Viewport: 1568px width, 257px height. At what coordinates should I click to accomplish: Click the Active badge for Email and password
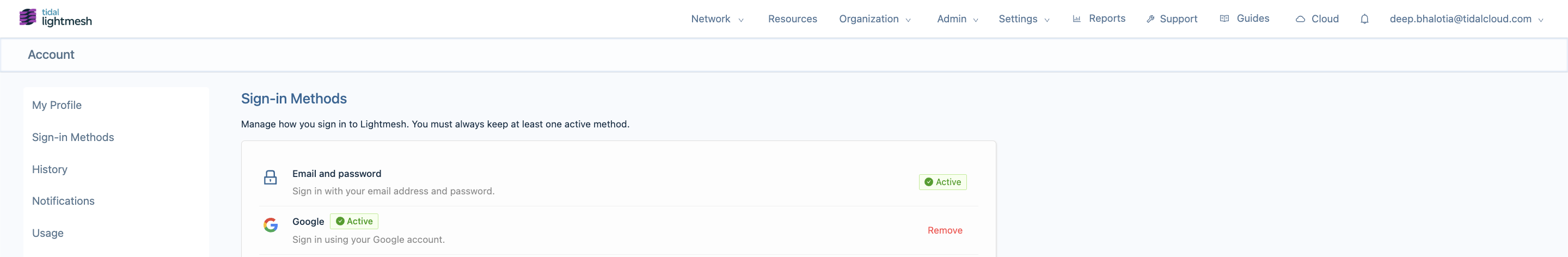tap(942, 182)
